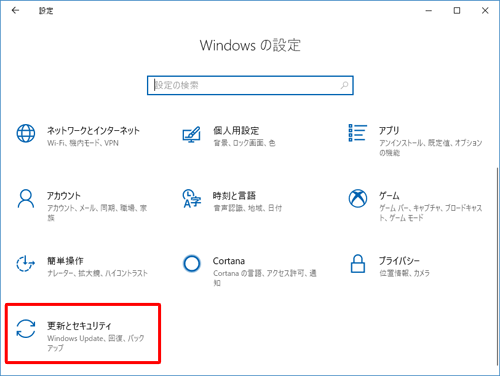This screenshot has width=500, height=376.
Task: Click the search magnifier icon
Action: [344, 85]
